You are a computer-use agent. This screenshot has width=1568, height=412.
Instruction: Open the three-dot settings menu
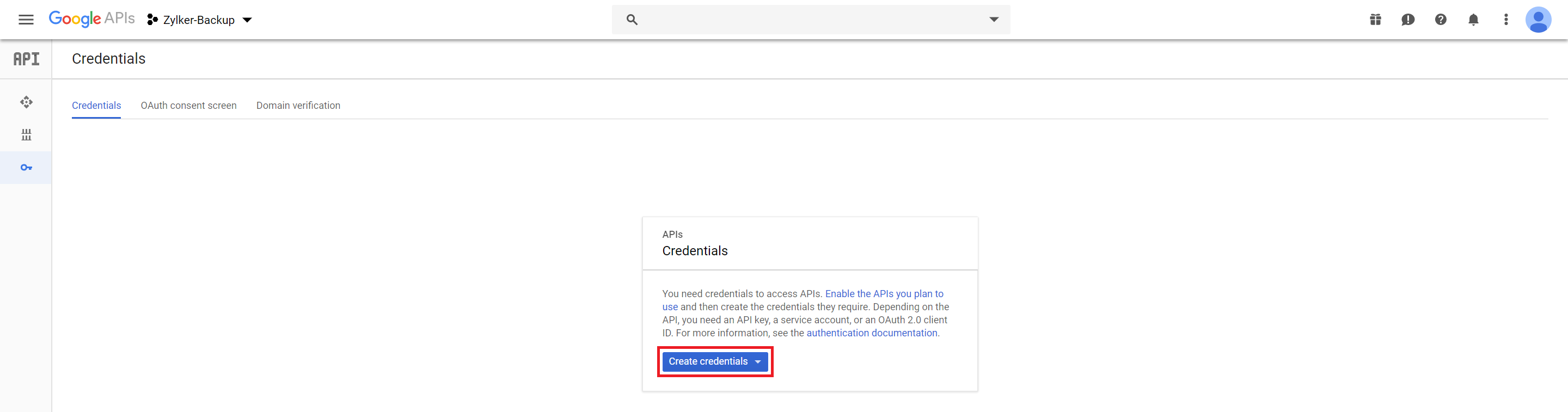1506,20
